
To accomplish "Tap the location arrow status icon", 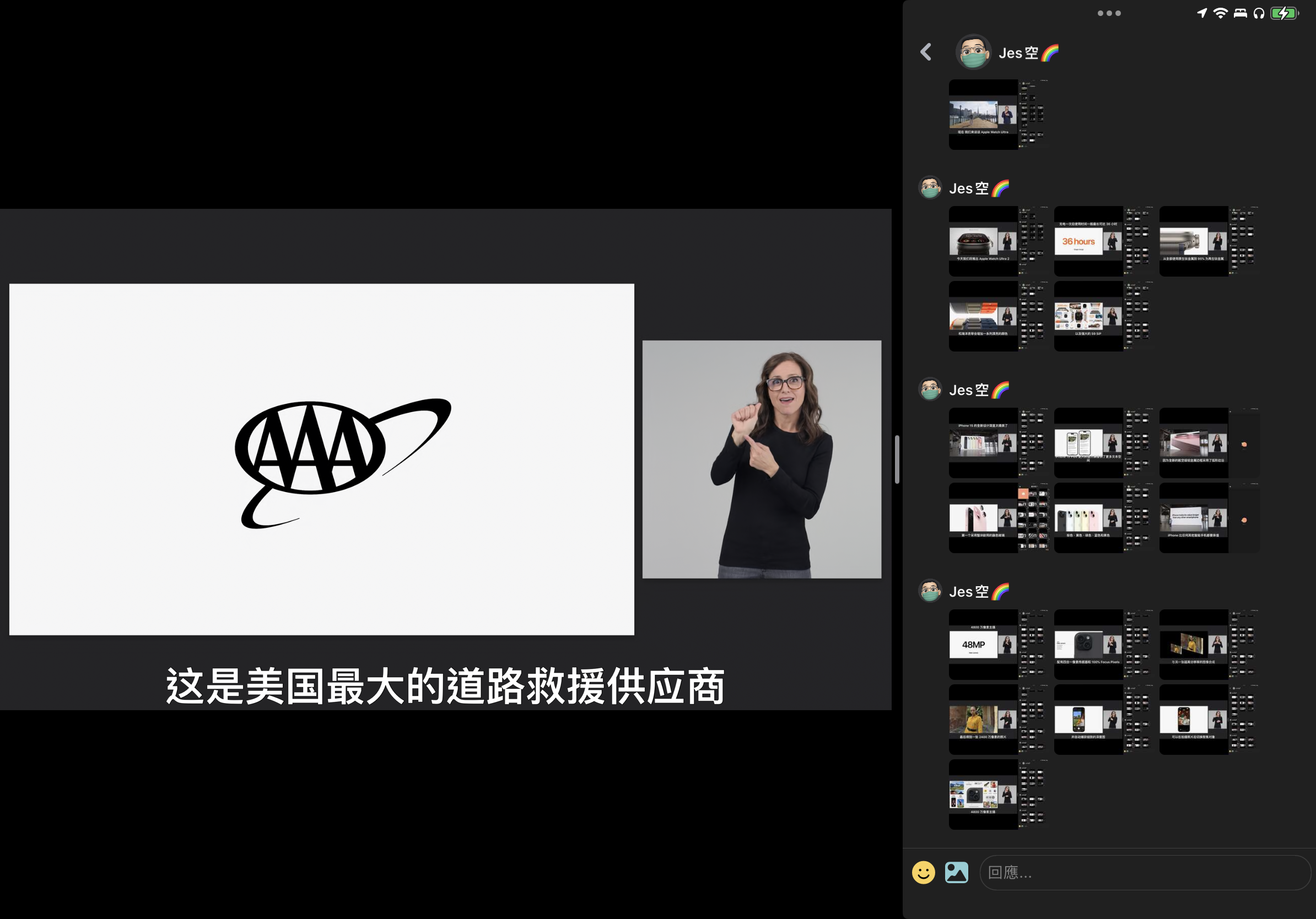I will click(x=1202, y=13).
